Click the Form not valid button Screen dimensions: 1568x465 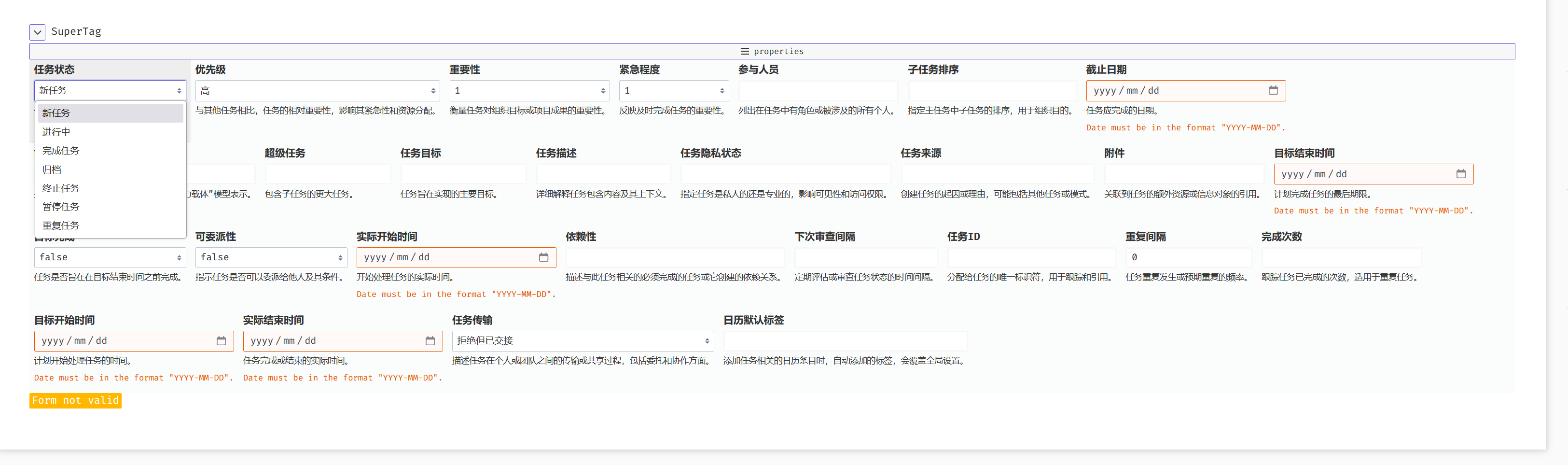pyautogui.click(x=75, y=400)
